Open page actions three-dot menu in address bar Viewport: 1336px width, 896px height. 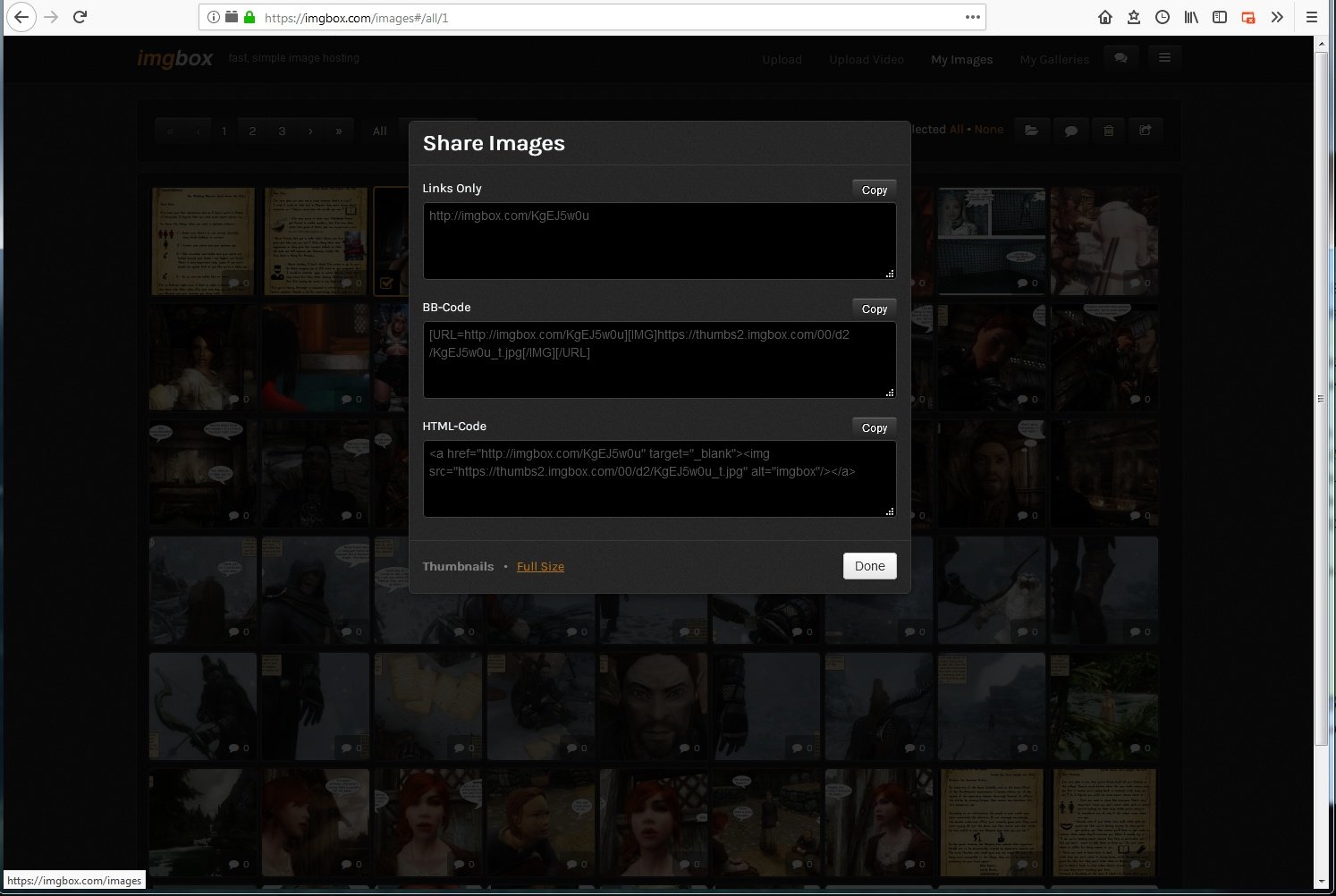coord(973,17)
